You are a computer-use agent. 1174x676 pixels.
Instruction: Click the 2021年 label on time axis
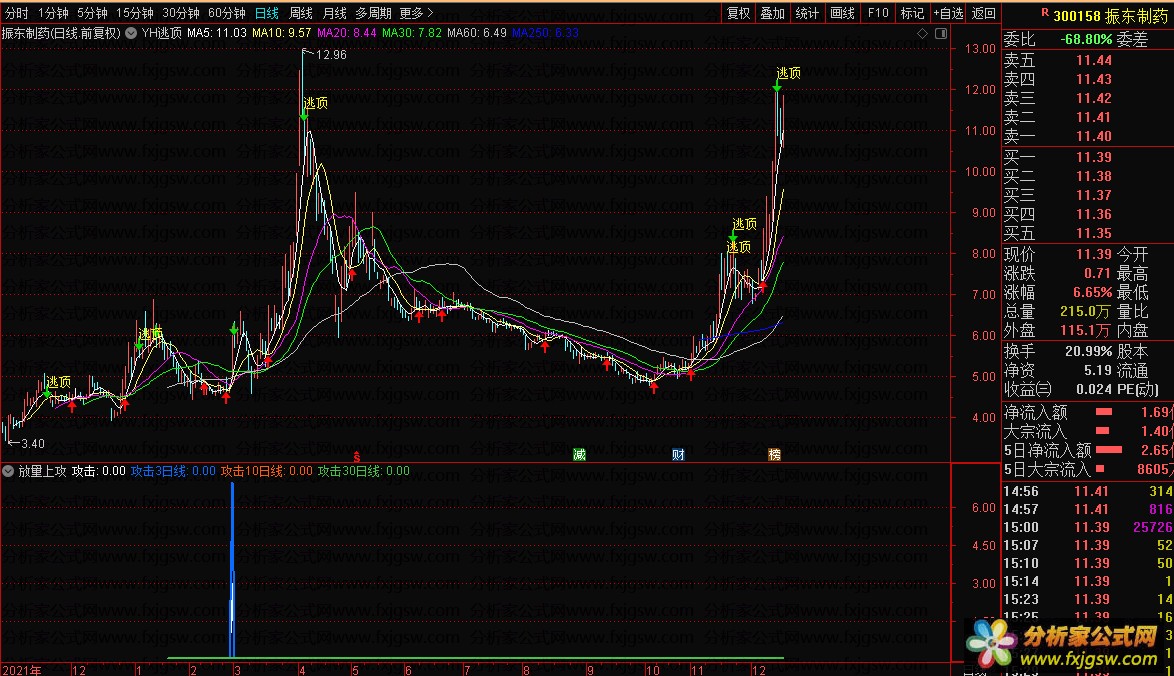pos(22,670)
